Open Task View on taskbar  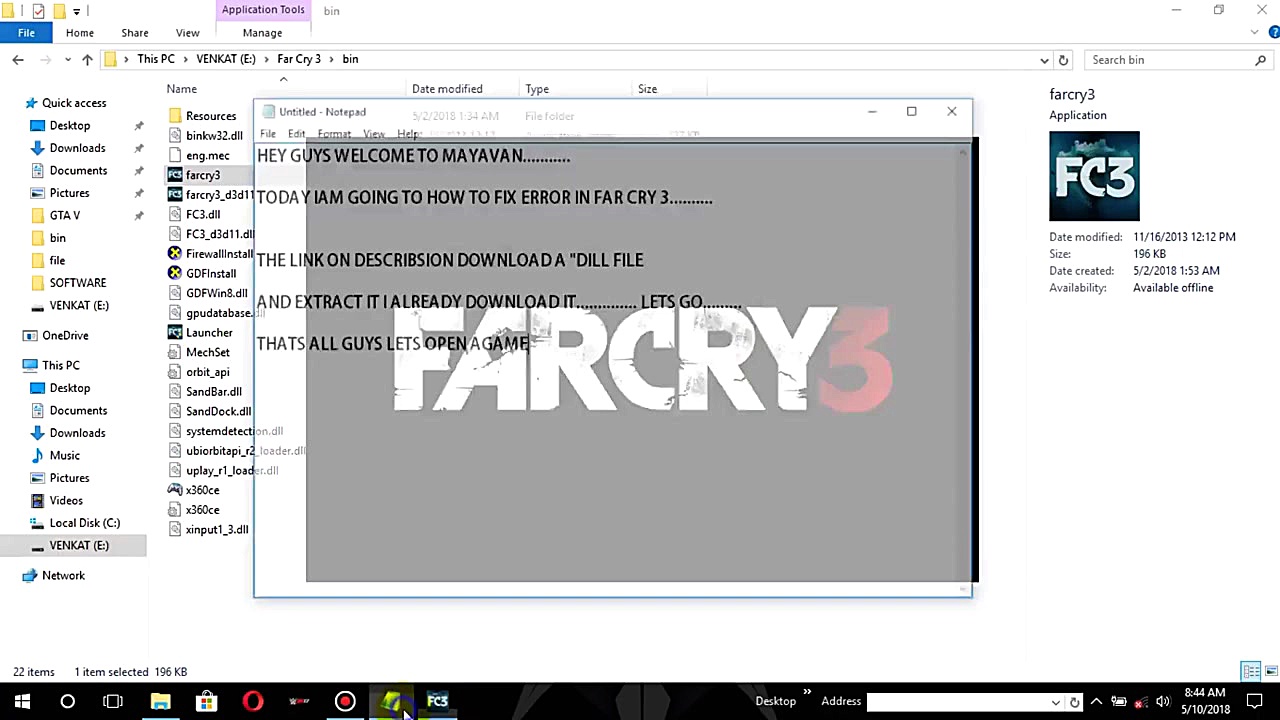(x=113, y=701)
